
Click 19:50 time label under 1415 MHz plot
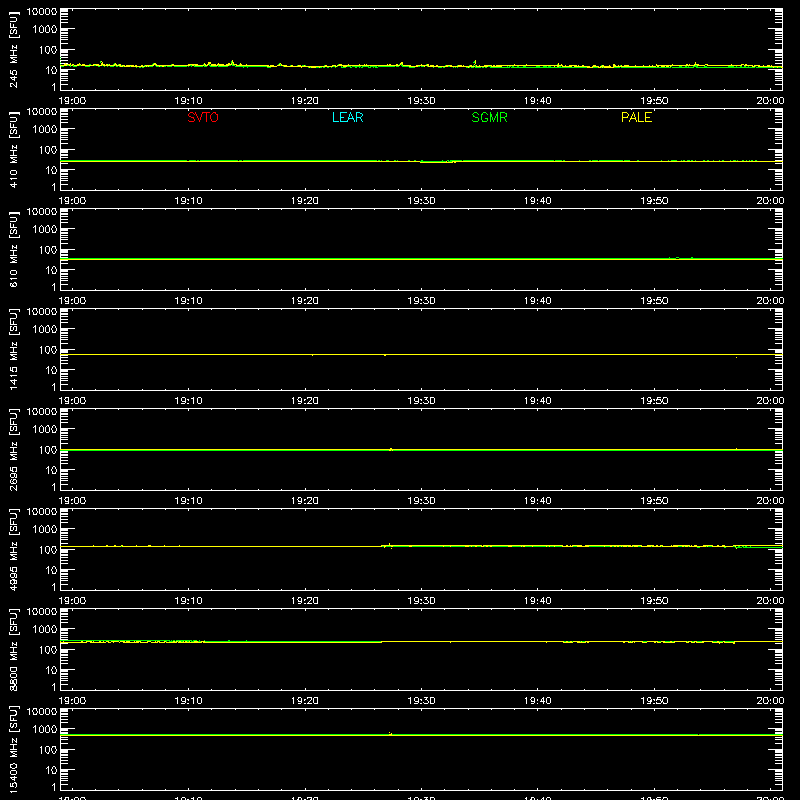[654, 401]
